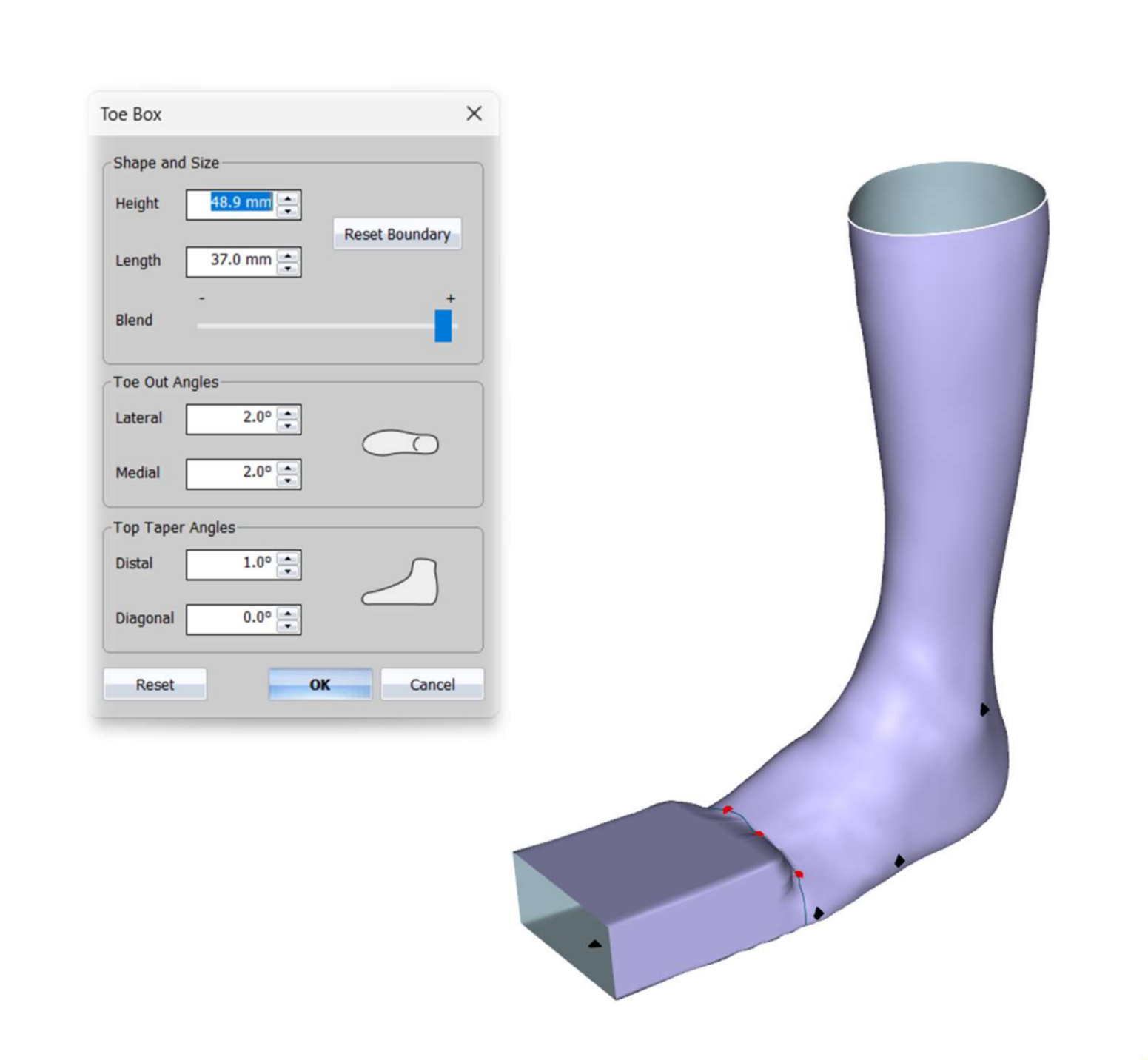Select the black marker below the boundary curve
Viewport: 1148px width, 1060px height.
click(818, 913)
